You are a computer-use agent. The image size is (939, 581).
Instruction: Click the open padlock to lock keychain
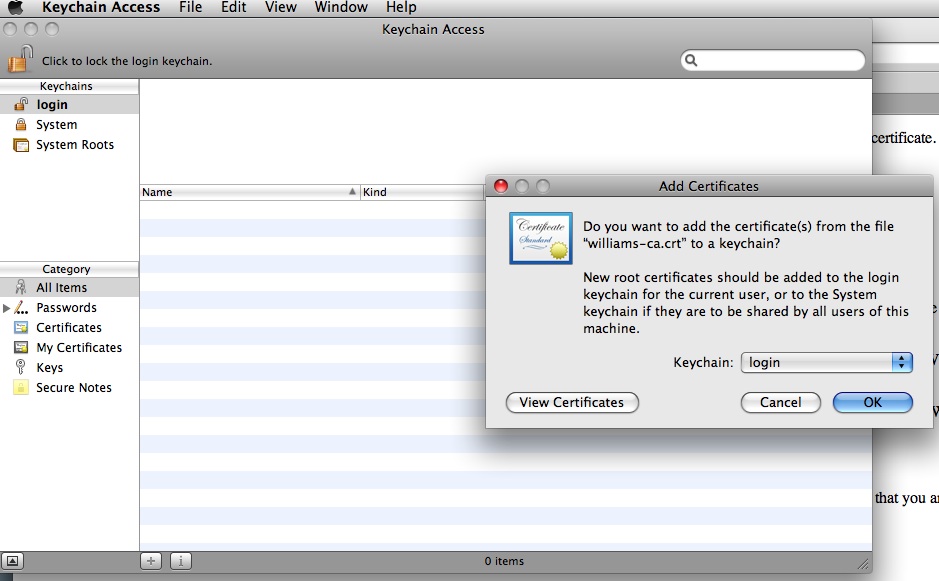coord(20,59)
